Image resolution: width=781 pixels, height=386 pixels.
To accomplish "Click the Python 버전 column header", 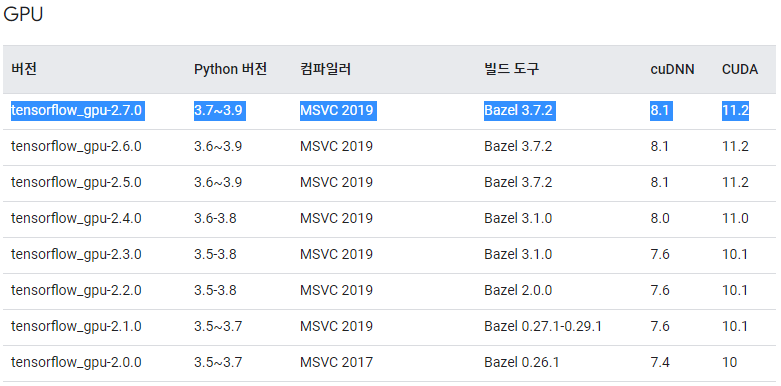I will pyautogui.click(x=231, y=69).
